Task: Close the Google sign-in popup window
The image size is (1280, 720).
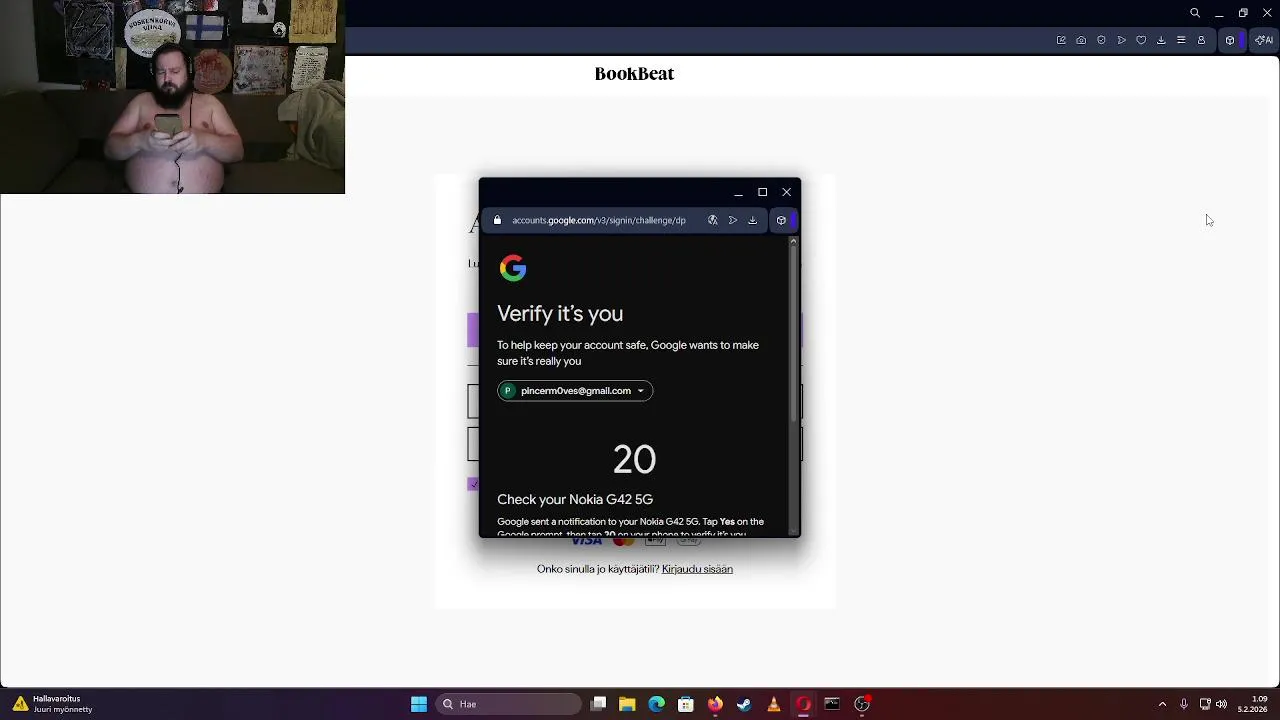Action: pyautogui.click(x=786, y=192)
